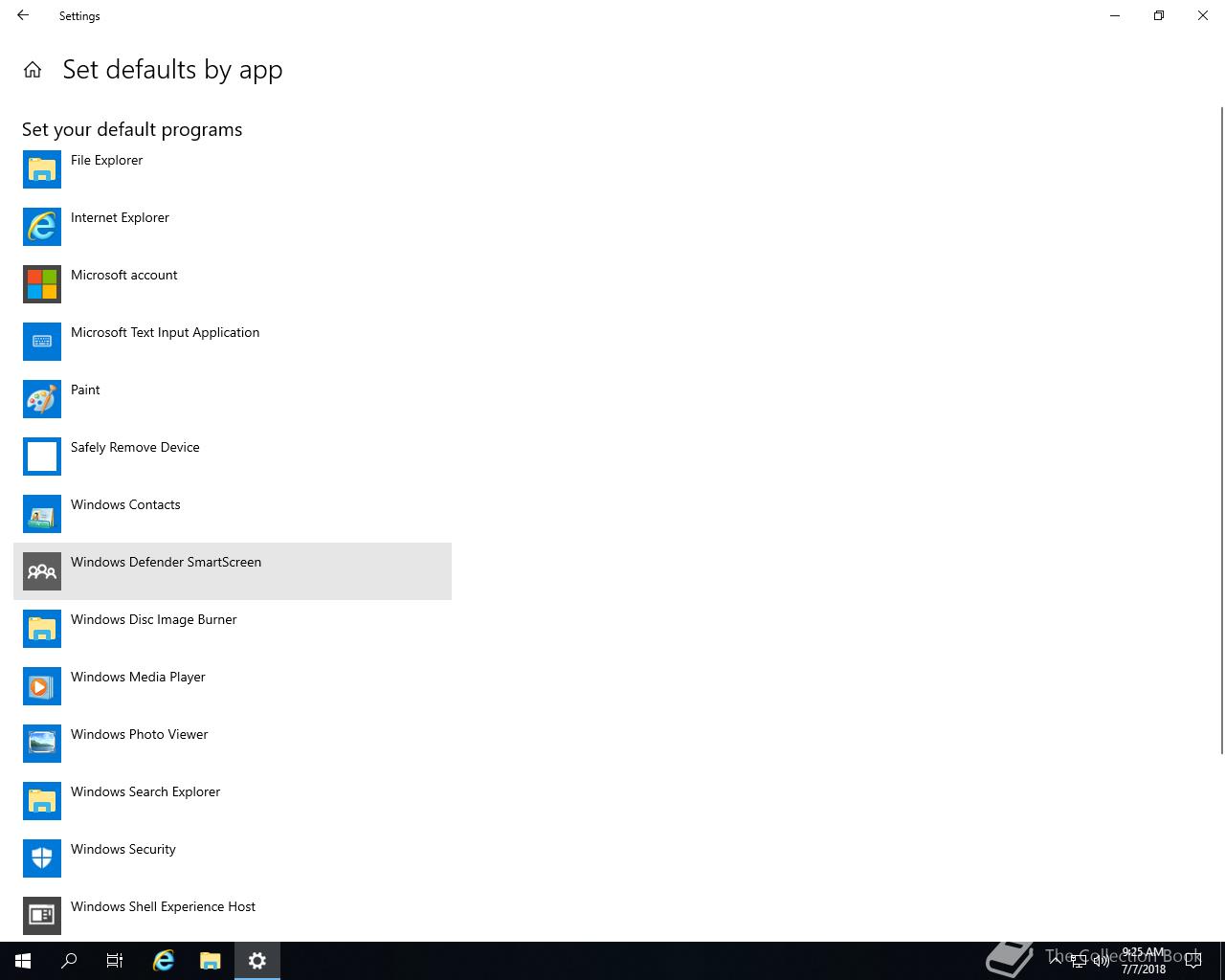Select Microsoft Text Input Application label
Viewport: 1225px width, 980px height.
(165, 332)
